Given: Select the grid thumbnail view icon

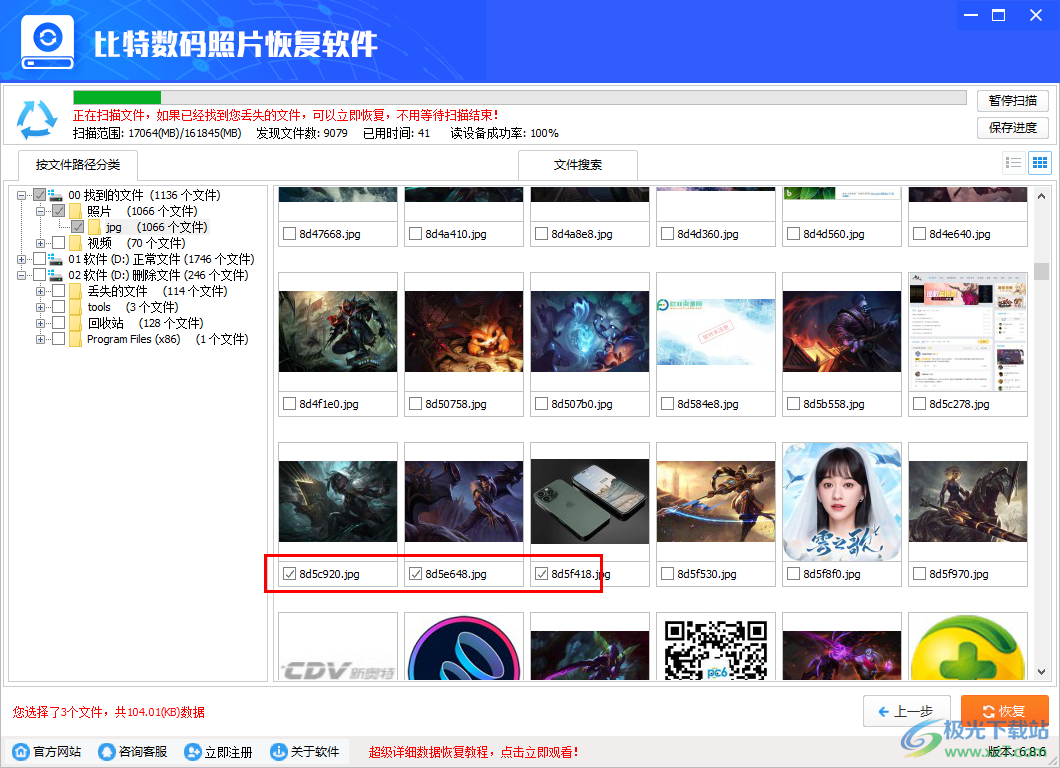Looking at the screenshot, I should [x=1039, y=162].
